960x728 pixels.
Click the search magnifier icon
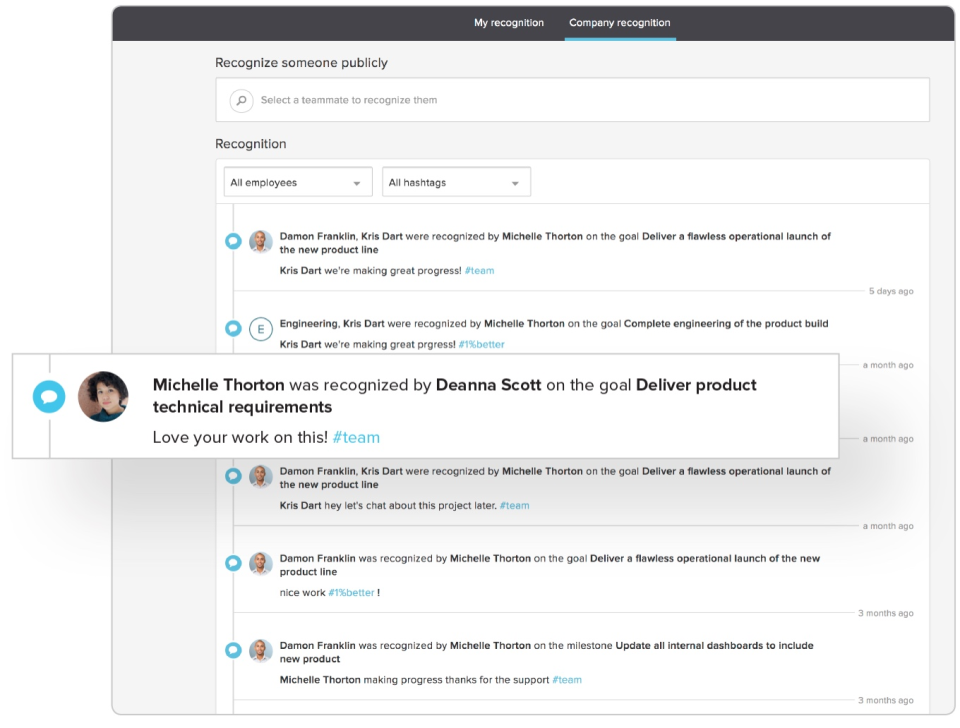pyautogui.click(x=241, y=100)
